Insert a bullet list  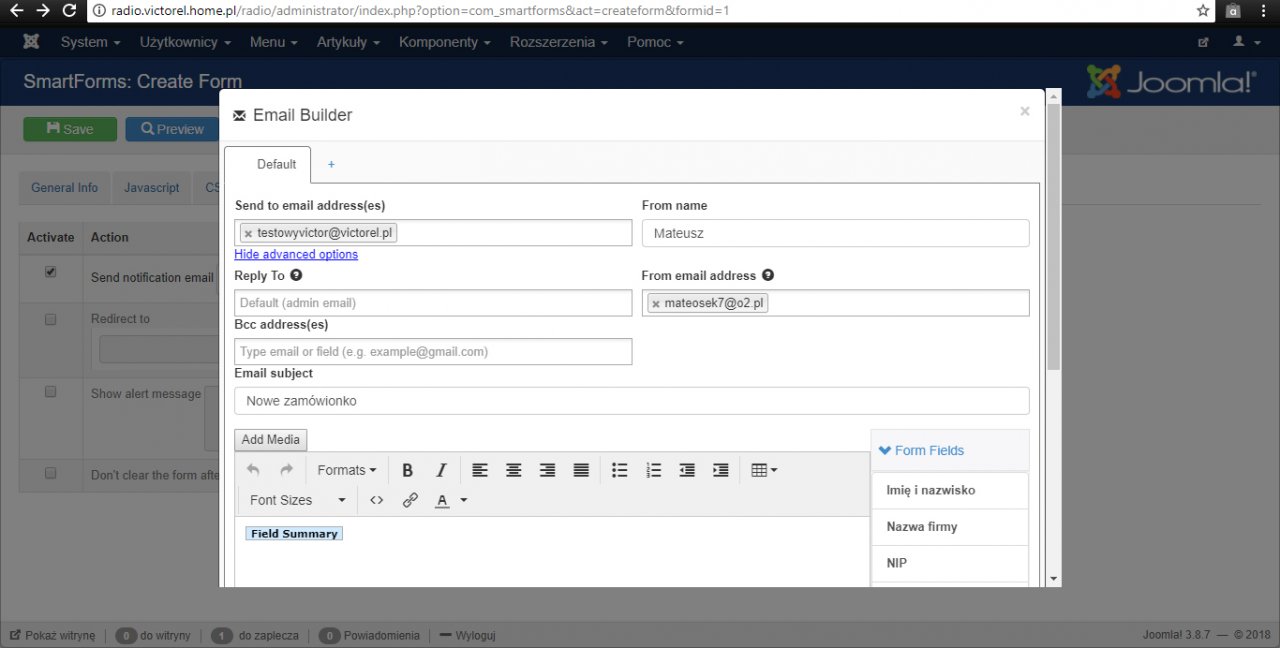coord(620,470)
